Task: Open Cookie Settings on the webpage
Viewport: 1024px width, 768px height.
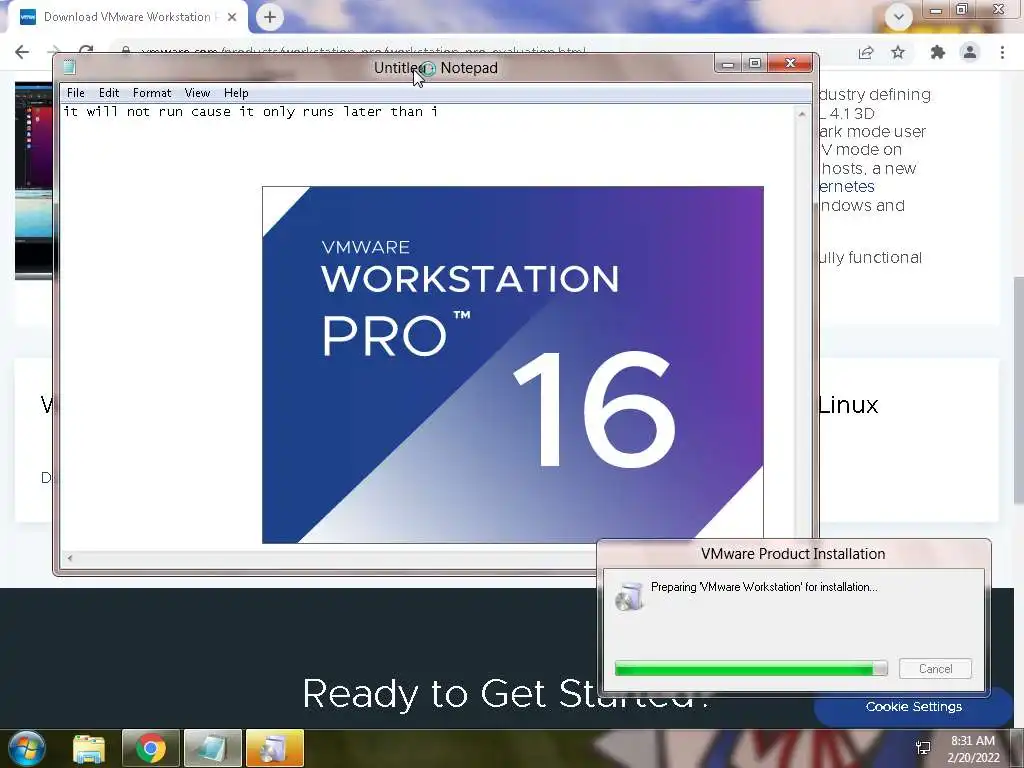Action: pyautogui.click(x=914, y=707)
